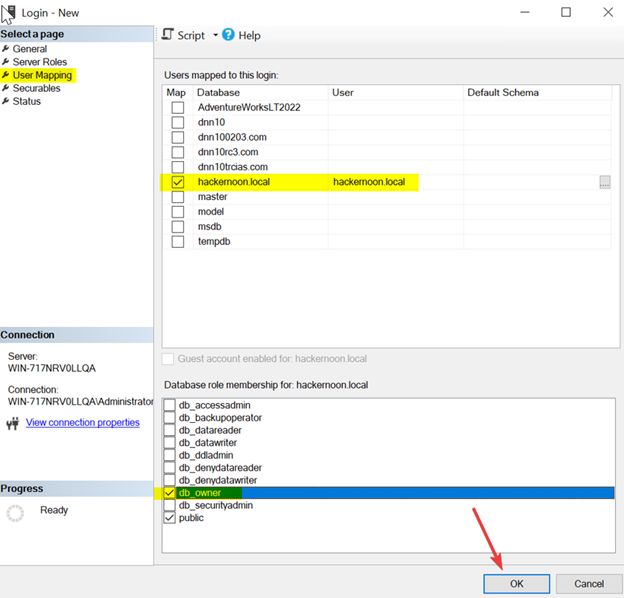Check the tempdb database map checkbox
624x598 pixels.
click(177, 242)
